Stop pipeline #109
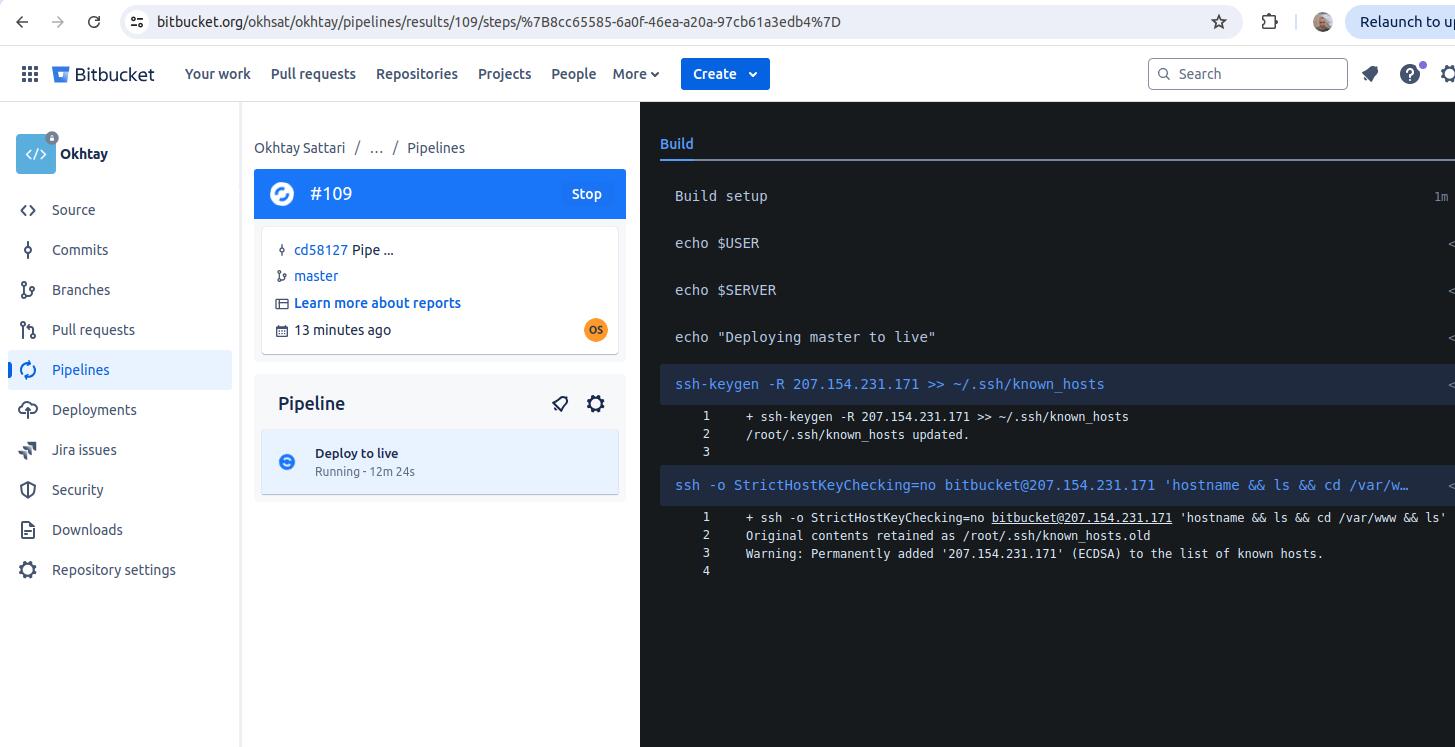 (x=587, y=194)
